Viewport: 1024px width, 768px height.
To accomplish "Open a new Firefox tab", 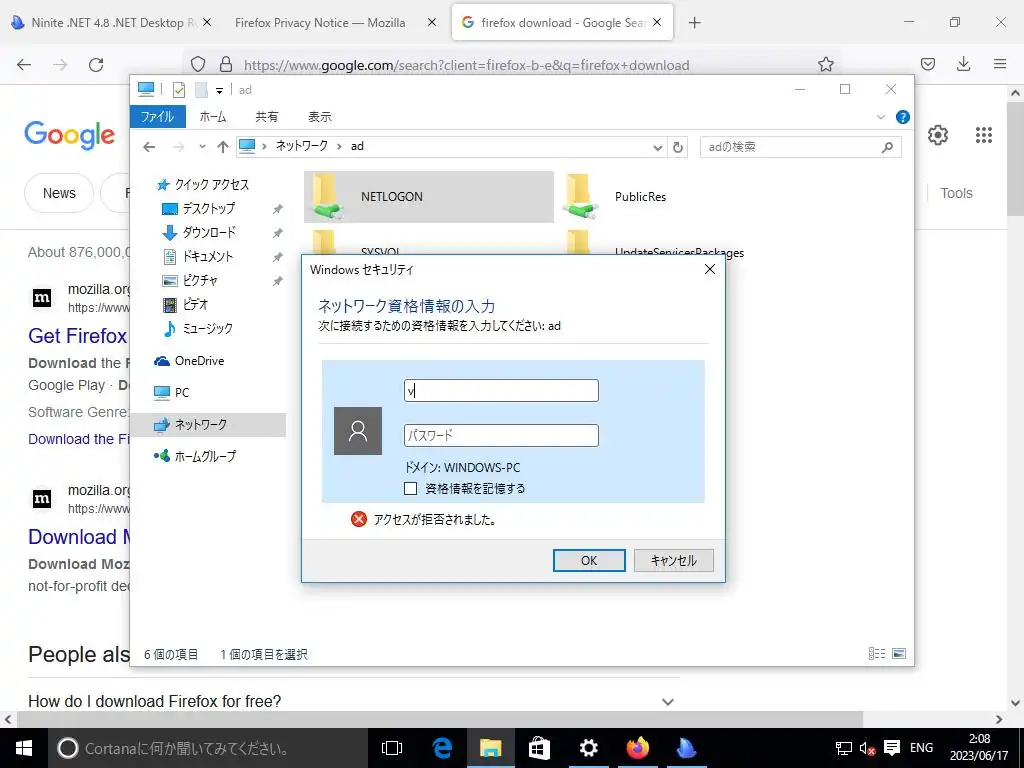I will click(694, 23).
